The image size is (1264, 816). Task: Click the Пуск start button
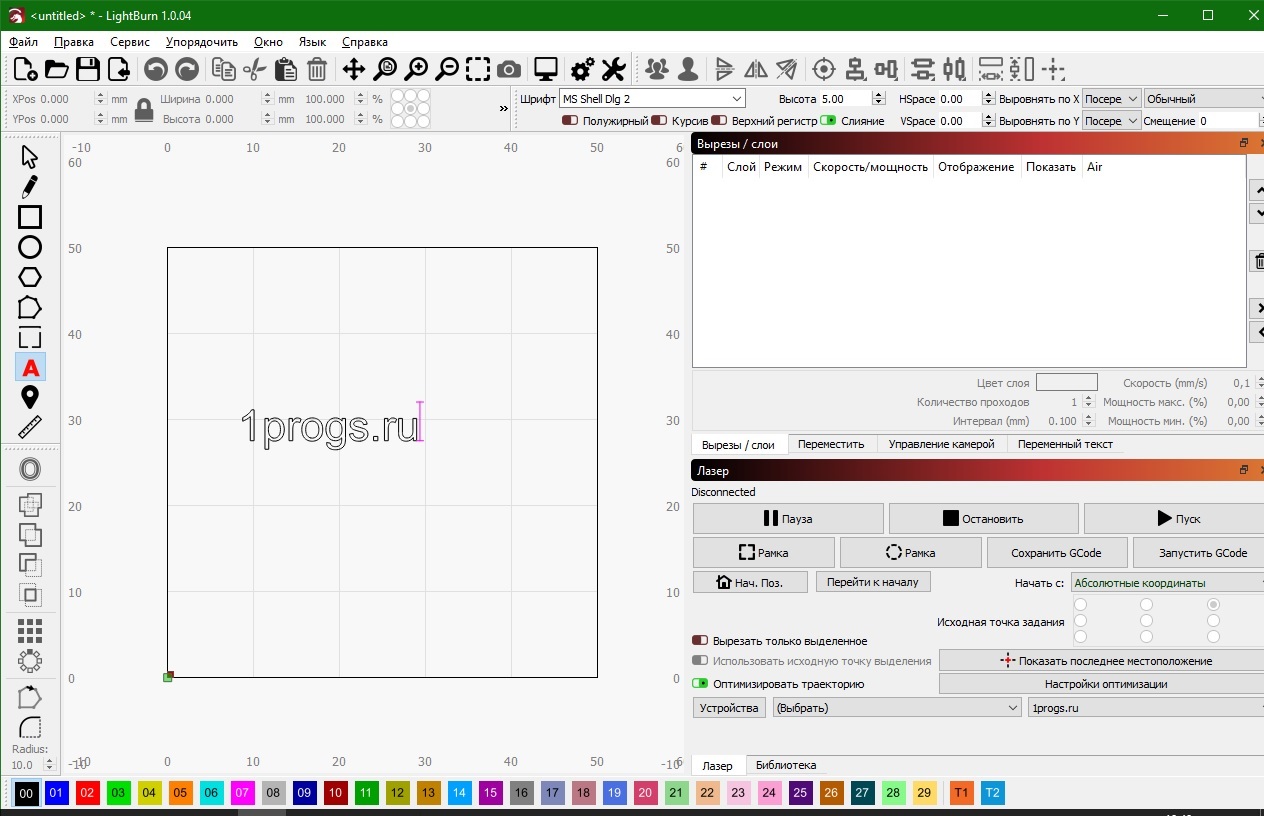1177,519
